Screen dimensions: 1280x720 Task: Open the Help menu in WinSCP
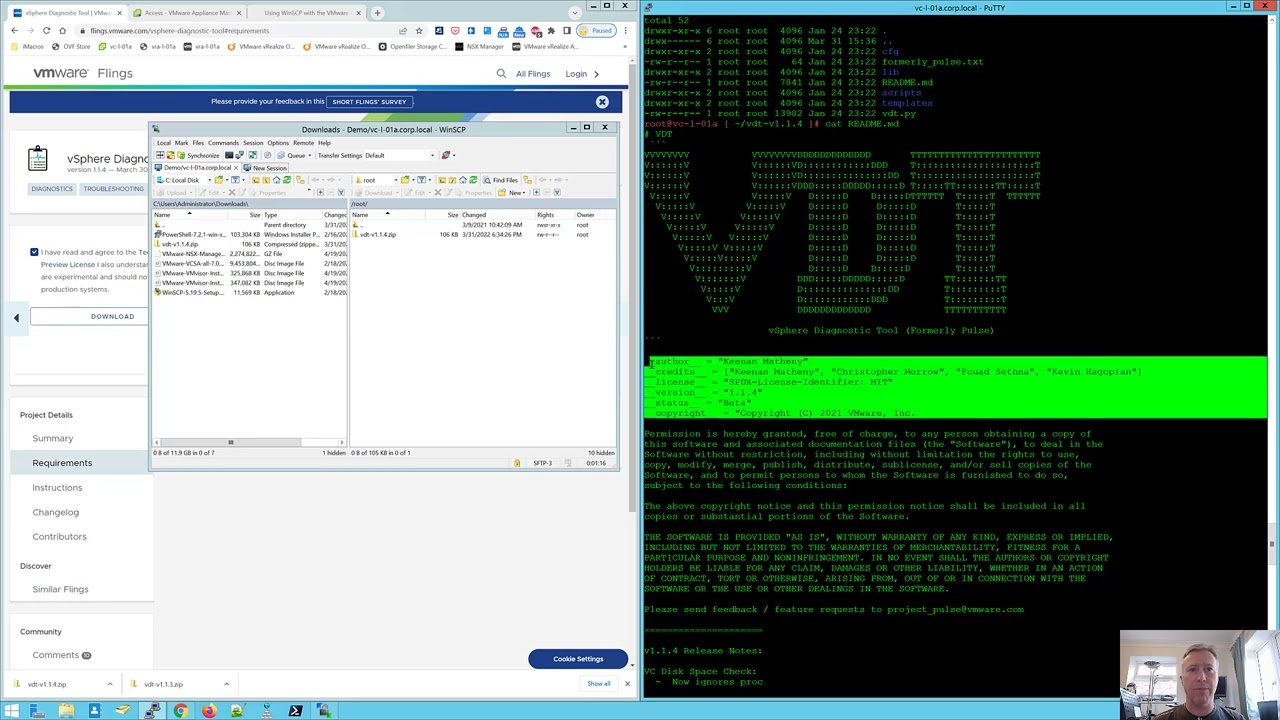tap(324, 143)
